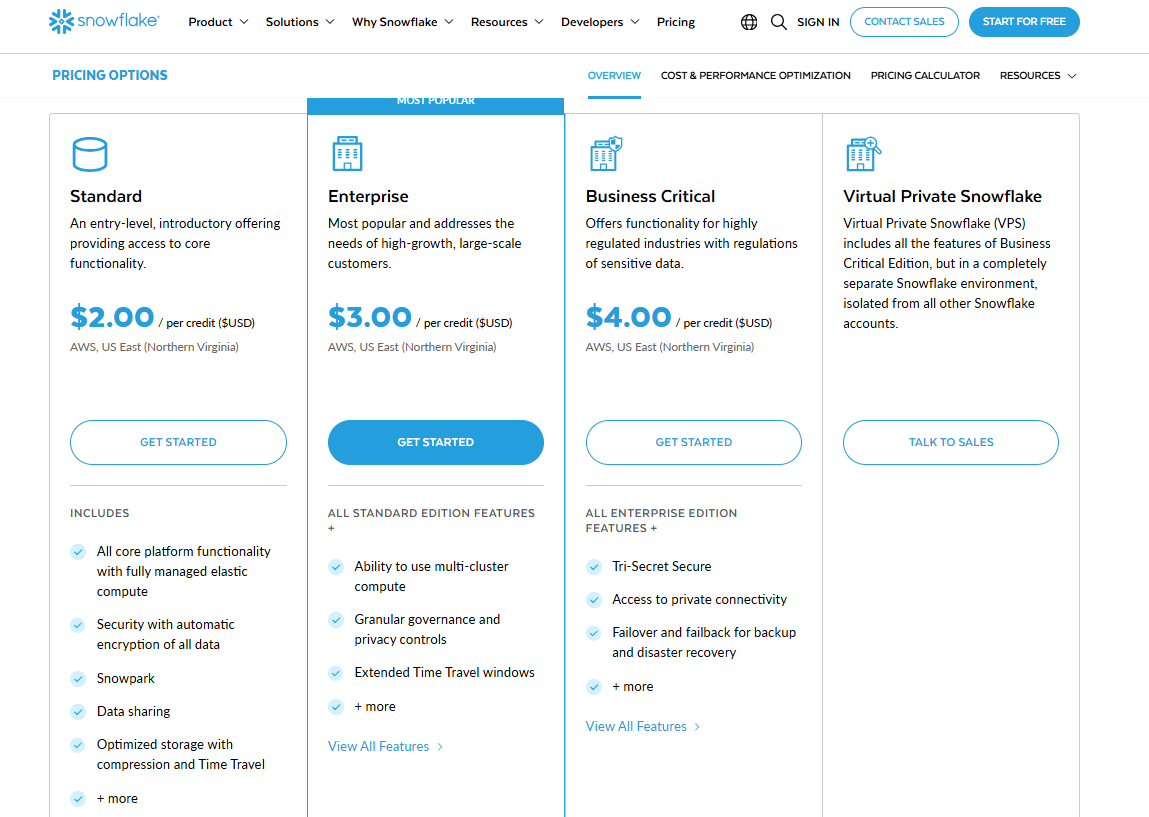Click Get Started under Business Critical
1149x817 pixels.
click(x=694, y=443)
